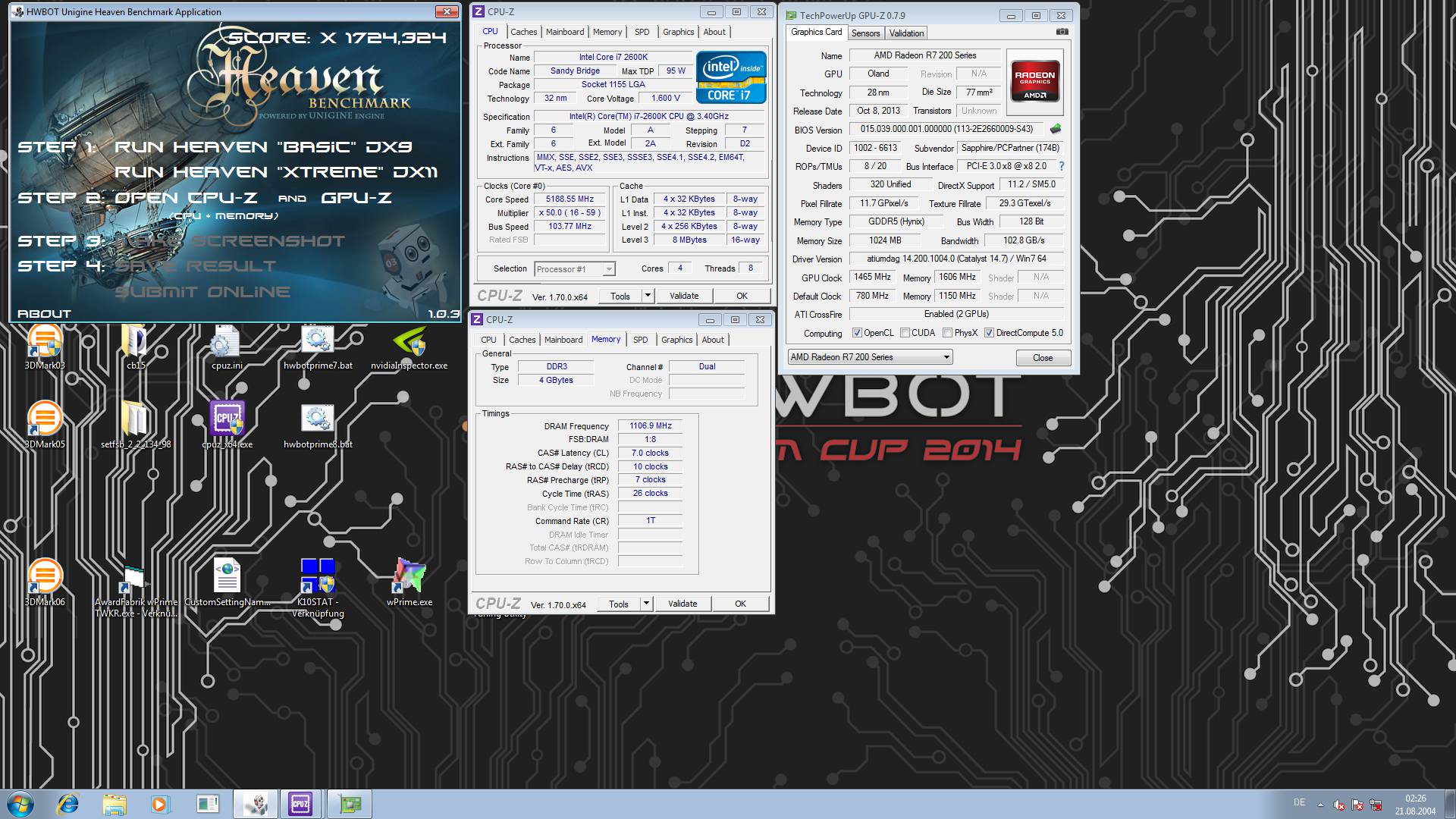The image size is (1456, 819).
Task: Click GPU Clock 1465 MHz value
Action: coord(872,277)
